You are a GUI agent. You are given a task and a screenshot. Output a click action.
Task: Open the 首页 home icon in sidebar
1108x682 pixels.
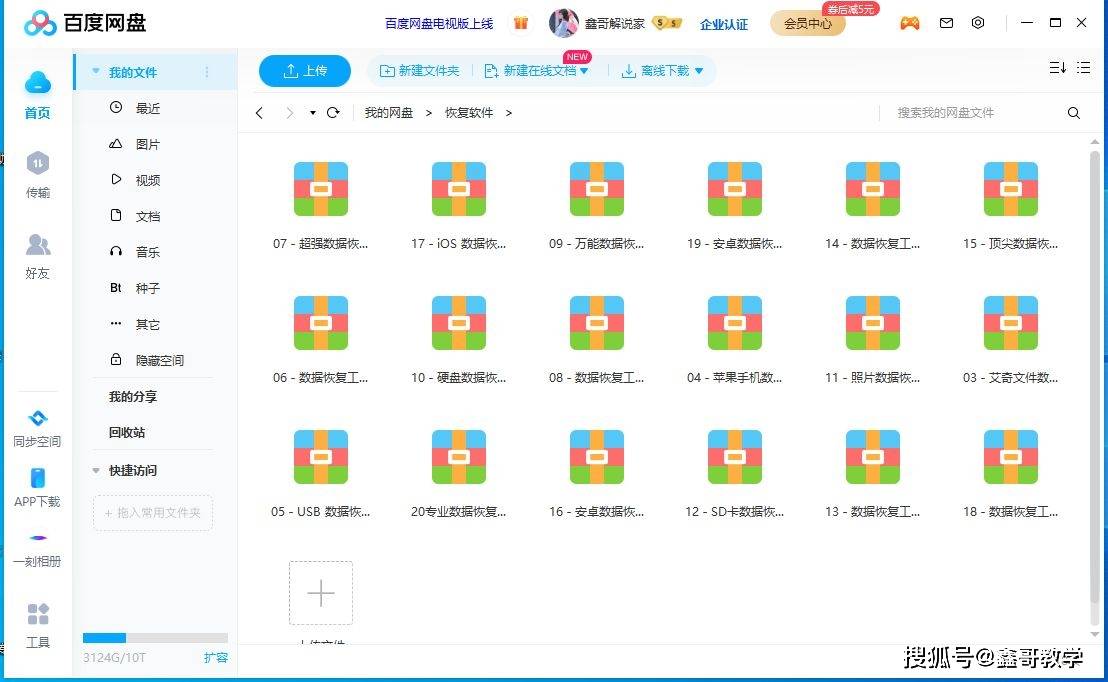[x=37, y=95]
